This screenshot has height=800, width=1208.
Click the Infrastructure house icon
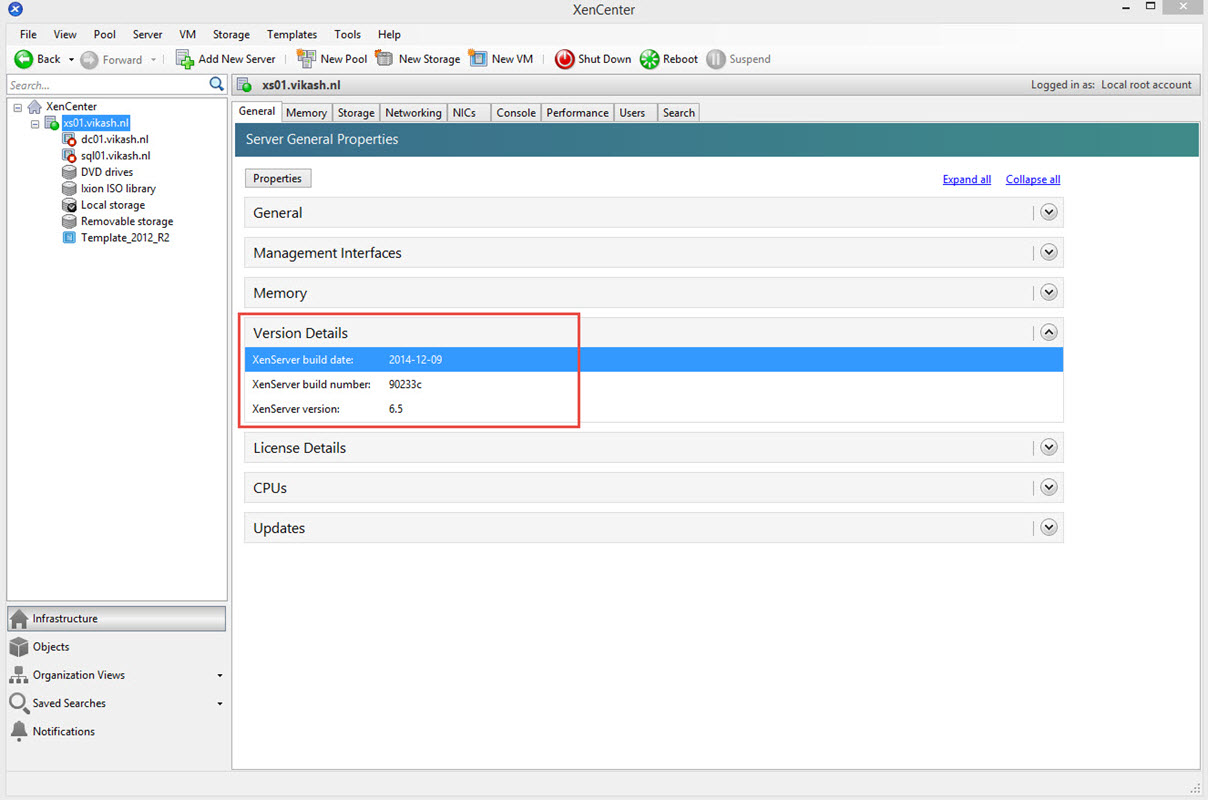point(19,619)
